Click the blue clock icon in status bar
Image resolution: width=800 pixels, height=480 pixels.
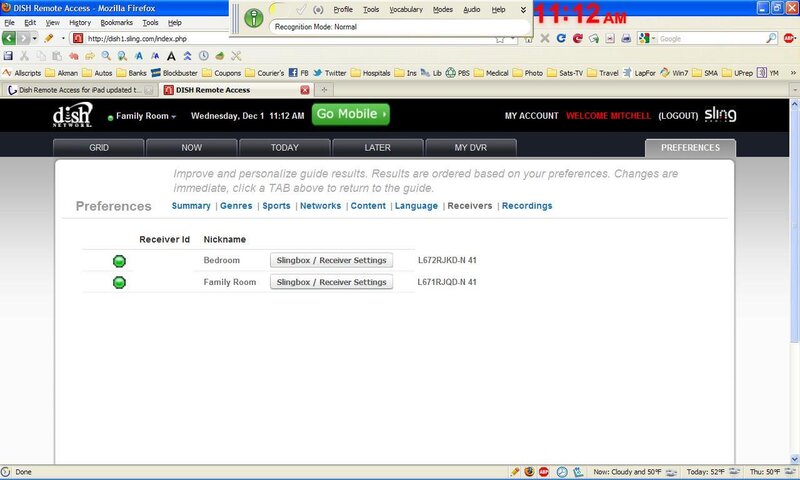[x=562, y=472]
